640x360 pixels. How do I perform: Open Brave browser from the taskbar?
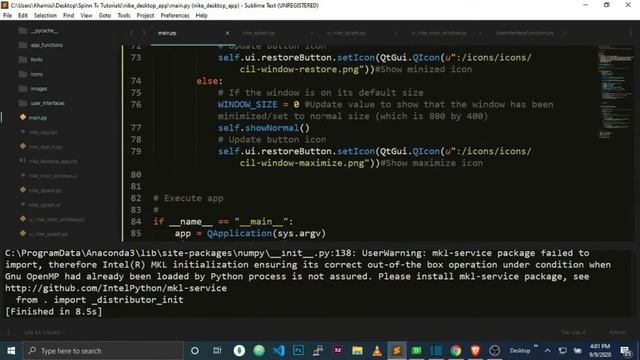tap(476, 351)
